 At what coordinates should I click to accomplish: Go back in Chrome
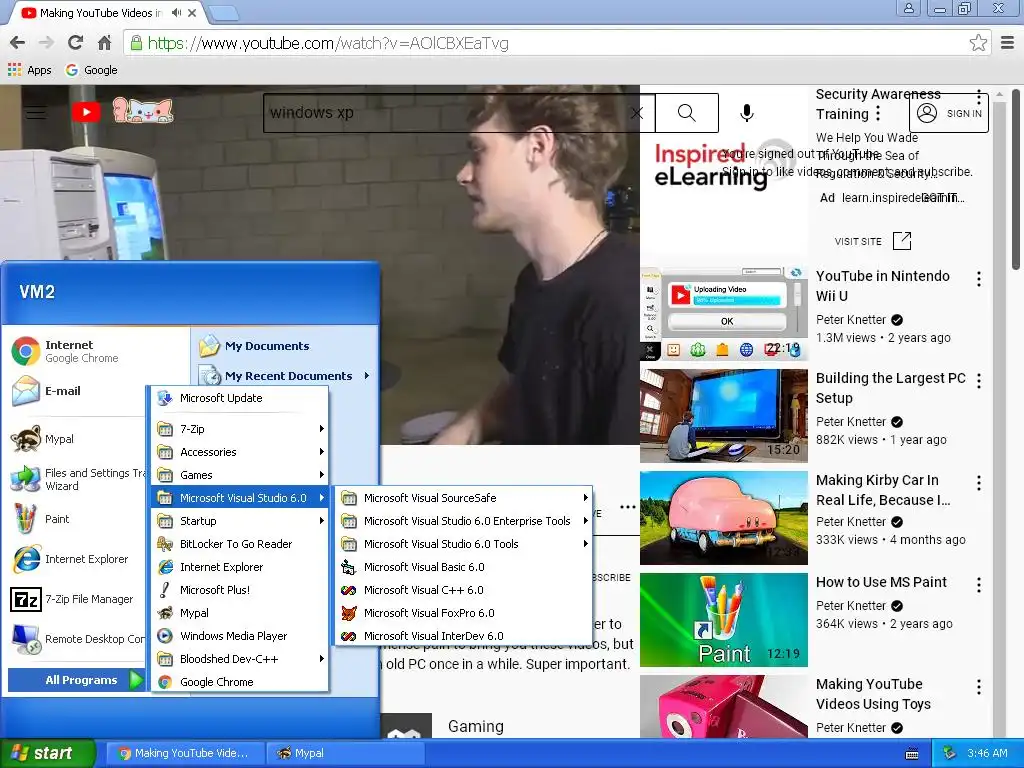pos(18,43)
